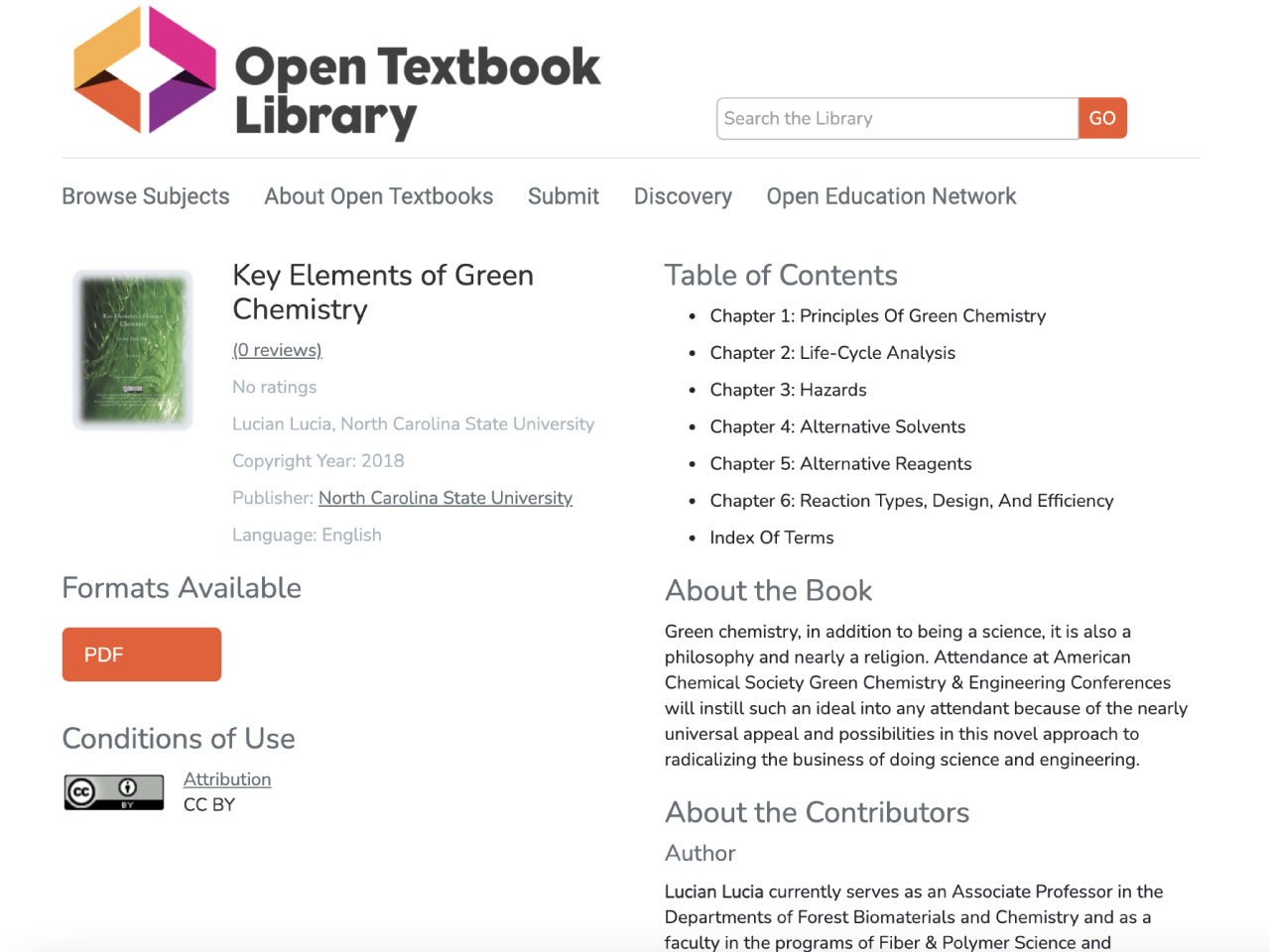Screen dimensions: 1270x952
Task: Focus the Search the Library field
Action: tap(897, 118)
